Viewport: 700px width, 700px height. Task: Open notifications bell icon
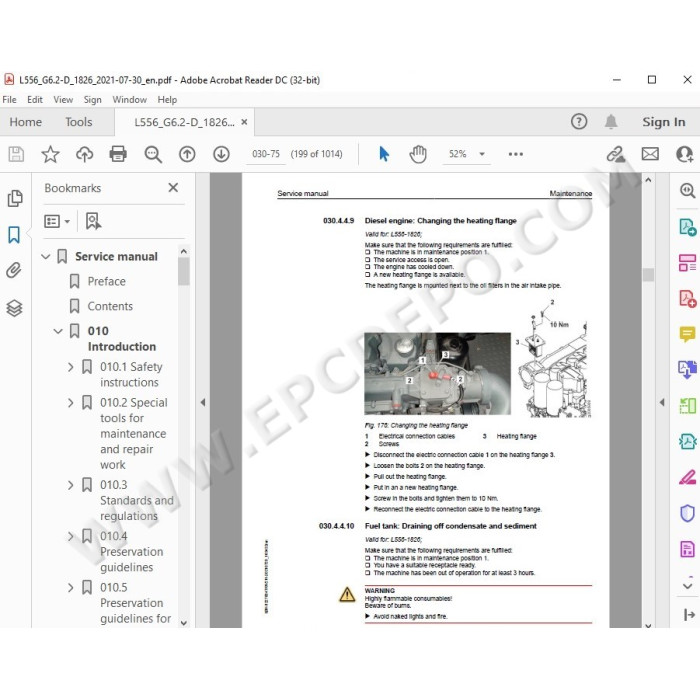(611, 121)
